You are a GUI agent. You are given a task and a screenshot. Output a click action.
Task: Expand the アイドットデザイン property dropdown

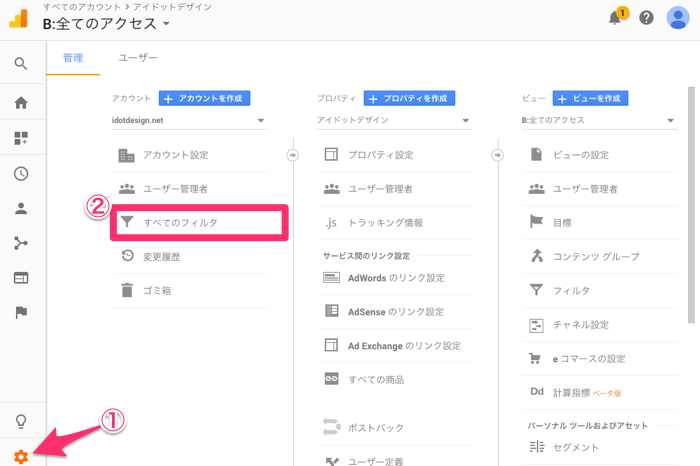point(394,122)
